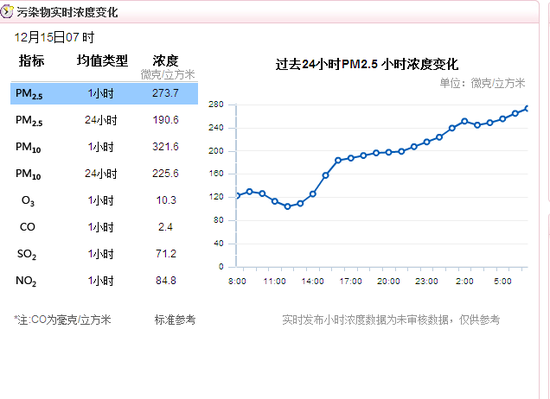This screenshot has width=550, height=399.
Task: Select the PM2.5 24小时 row
Action: coord(104,120)
